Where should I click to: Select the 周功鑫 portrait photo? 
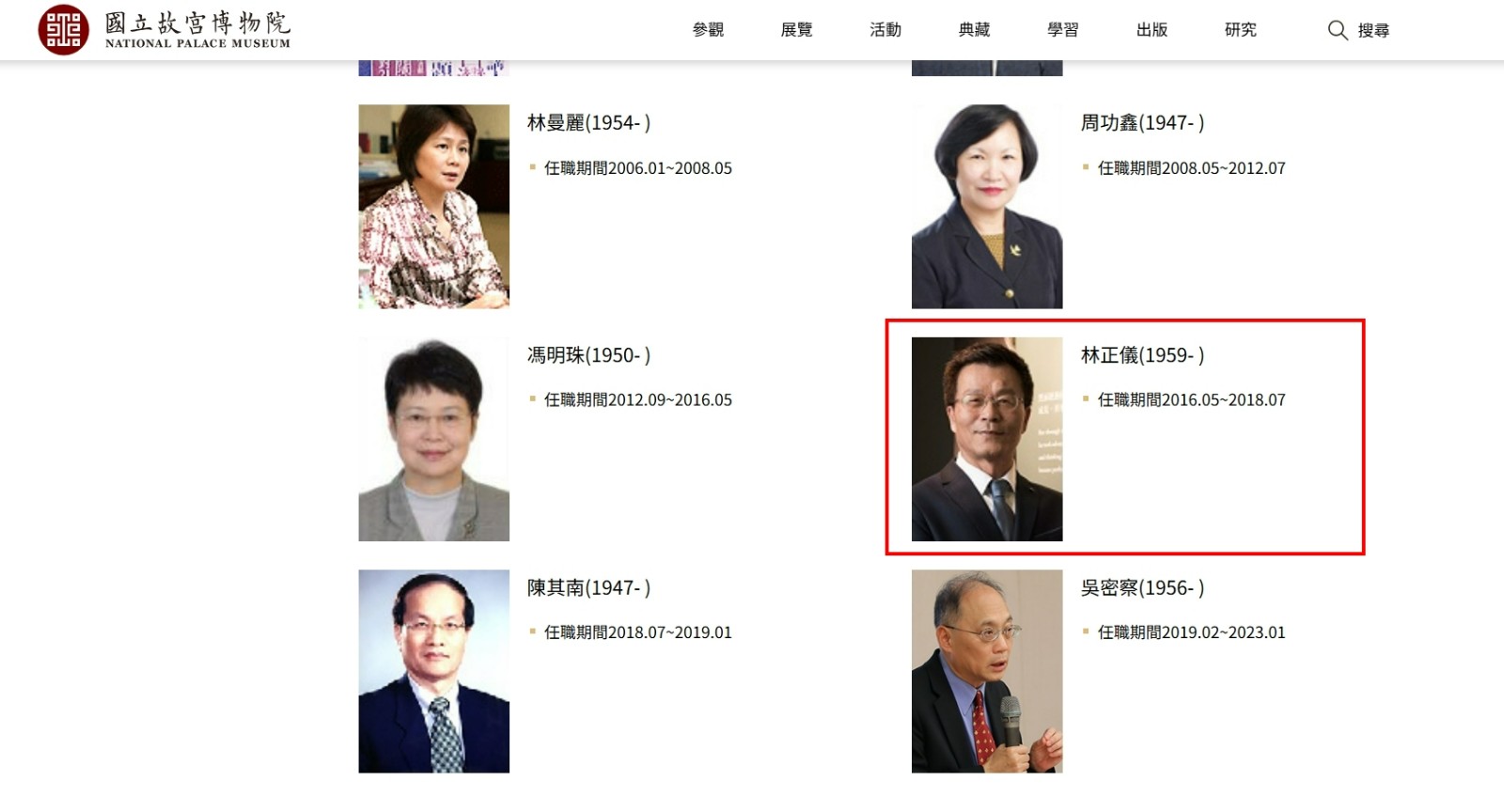pos(987,206)
